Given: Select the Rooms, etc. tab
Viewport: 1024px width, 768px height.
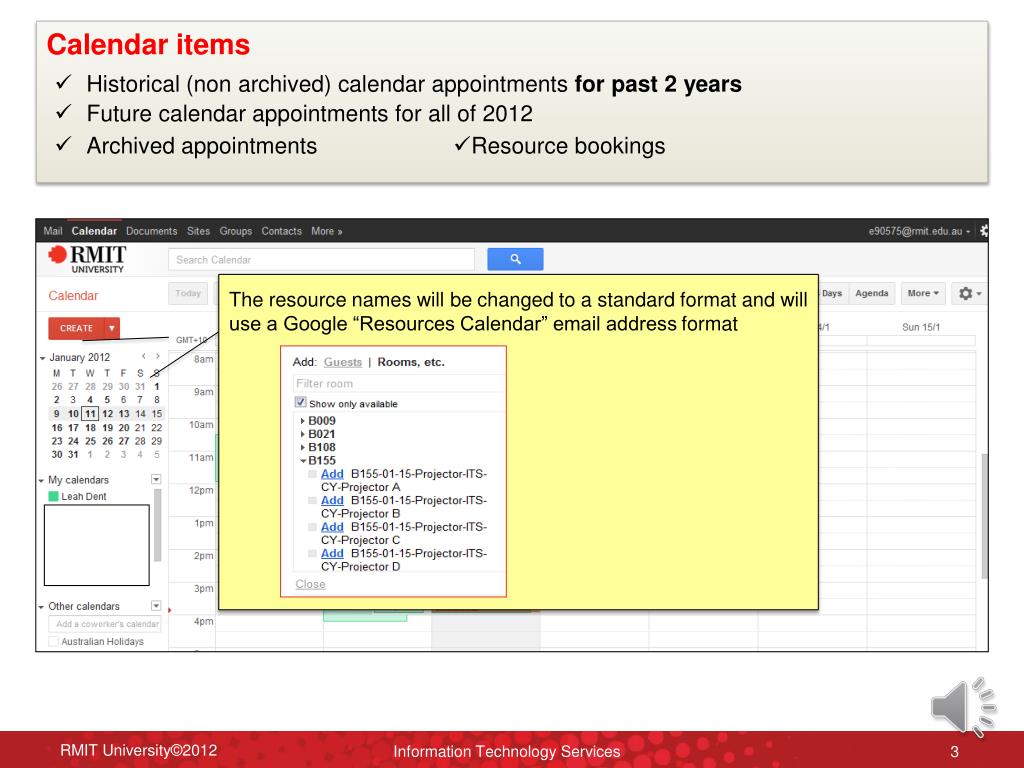Looking at the screenshot, I should coord(411,362).
